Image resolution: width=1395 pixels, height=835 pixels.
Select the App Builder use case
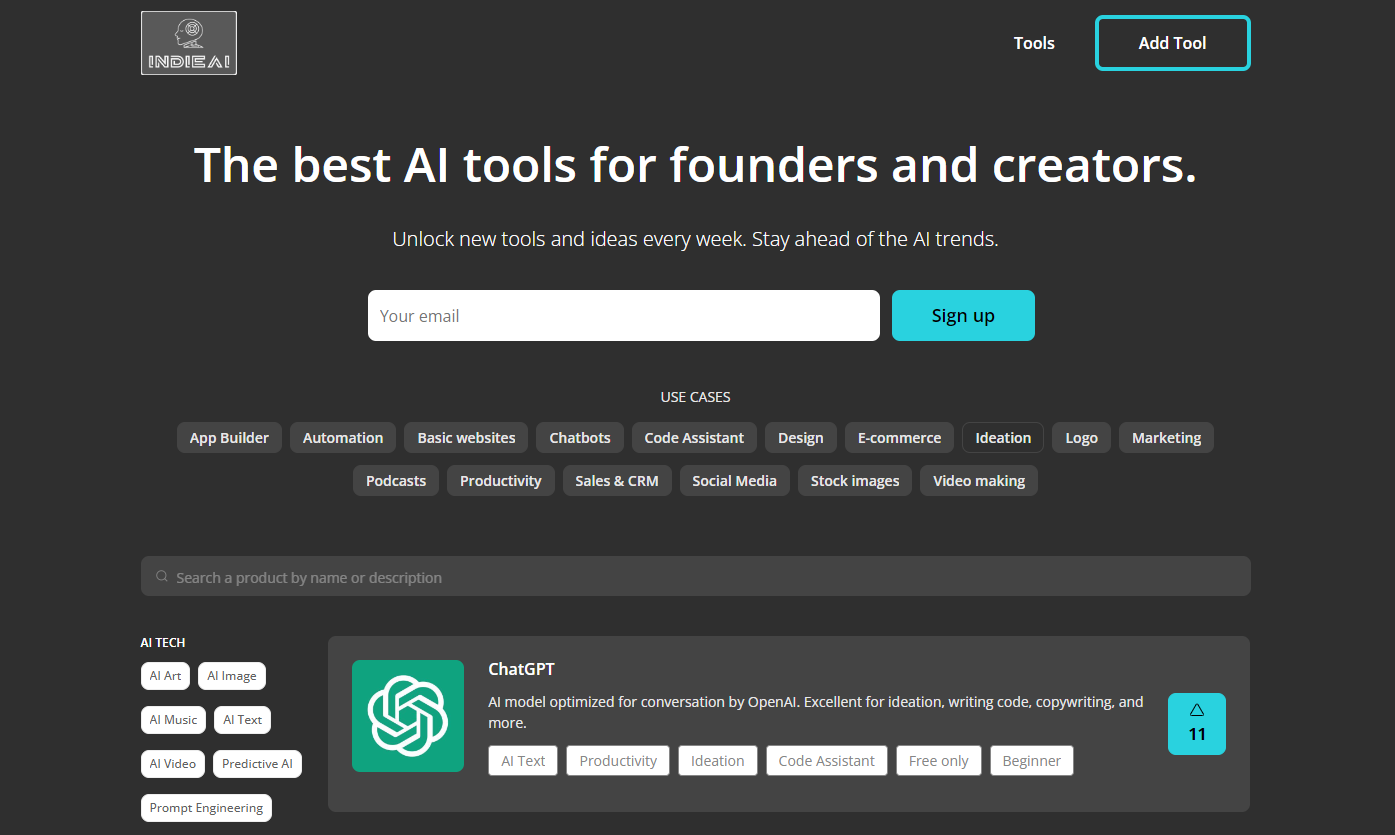(x=229, y=438)
